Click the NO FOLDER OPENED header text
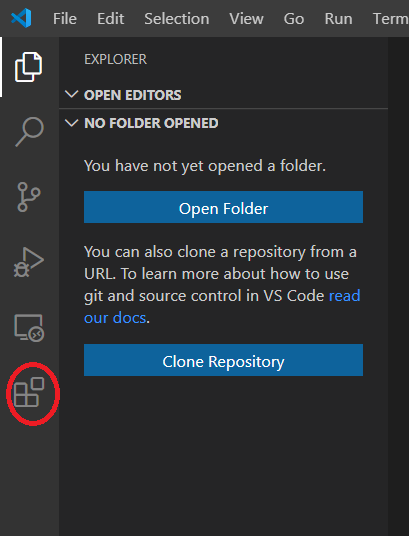 [x=151, y=123]
